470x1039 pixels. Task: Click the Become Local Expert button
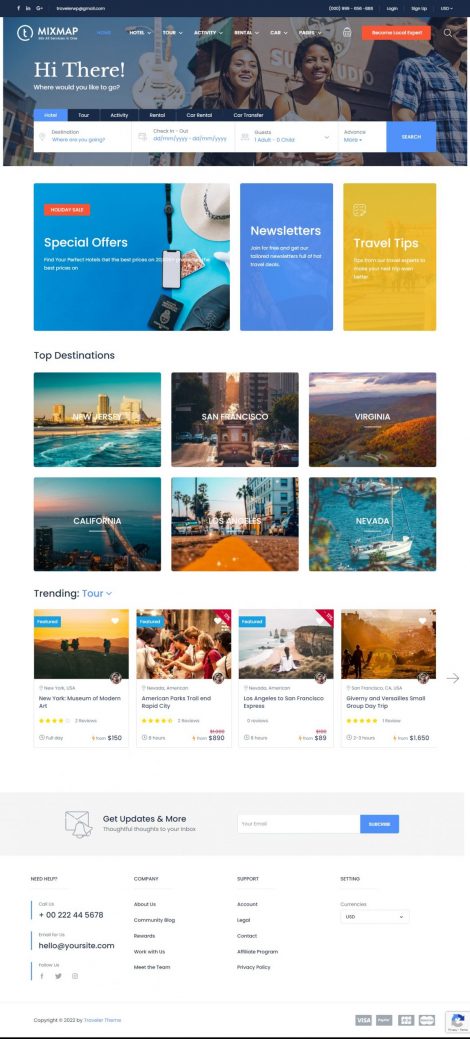pyautogui.click(x=396, y=32)
